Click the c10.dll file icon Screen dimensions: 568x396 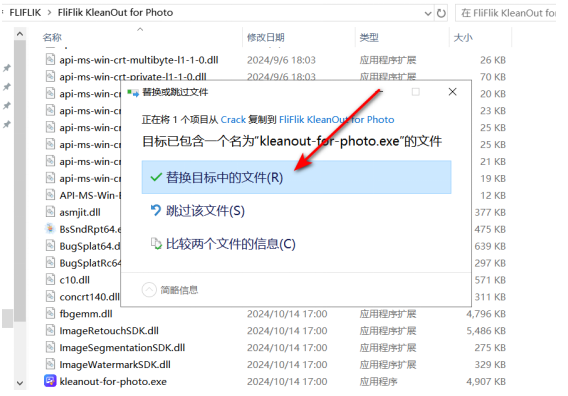(50, 279)
